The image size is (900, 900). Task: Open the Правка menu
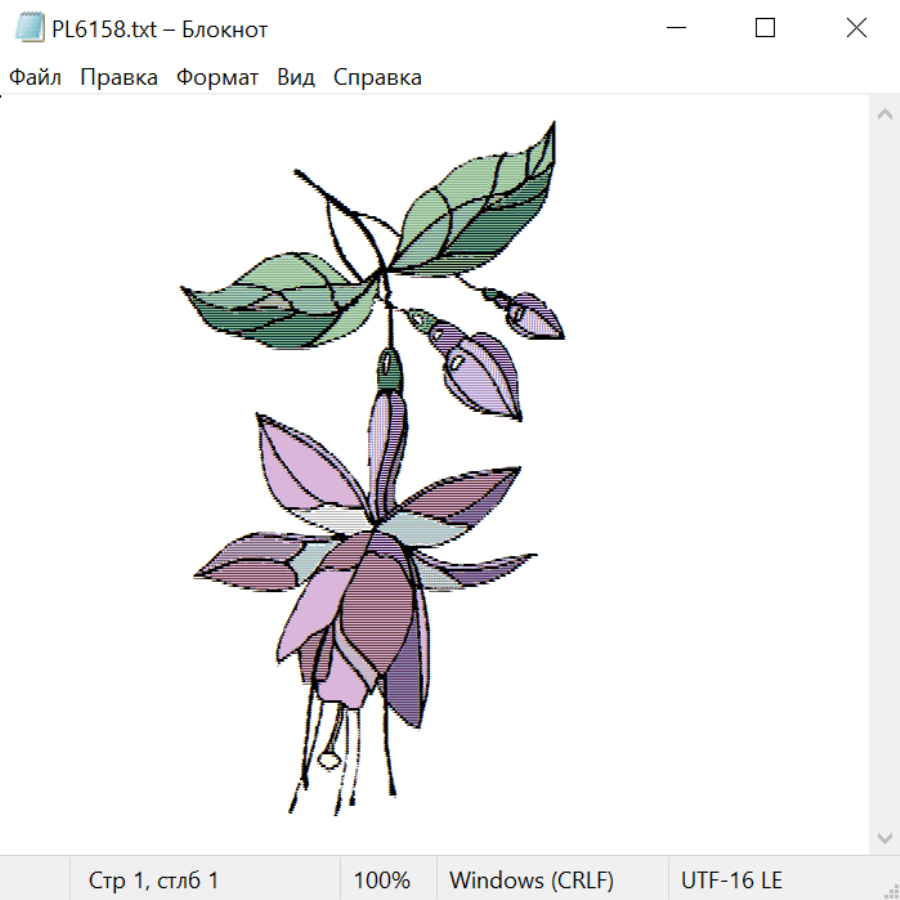(118, 77)
